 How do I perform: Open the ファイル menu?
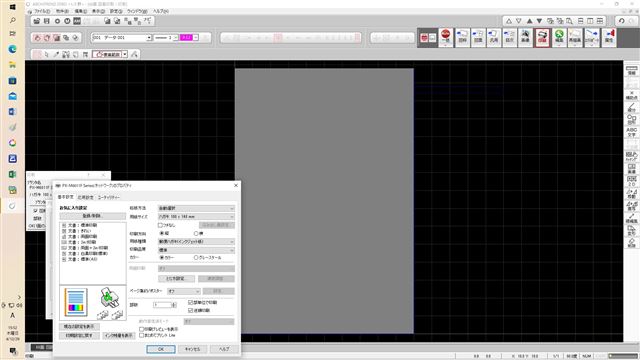[x=42, y=11]
